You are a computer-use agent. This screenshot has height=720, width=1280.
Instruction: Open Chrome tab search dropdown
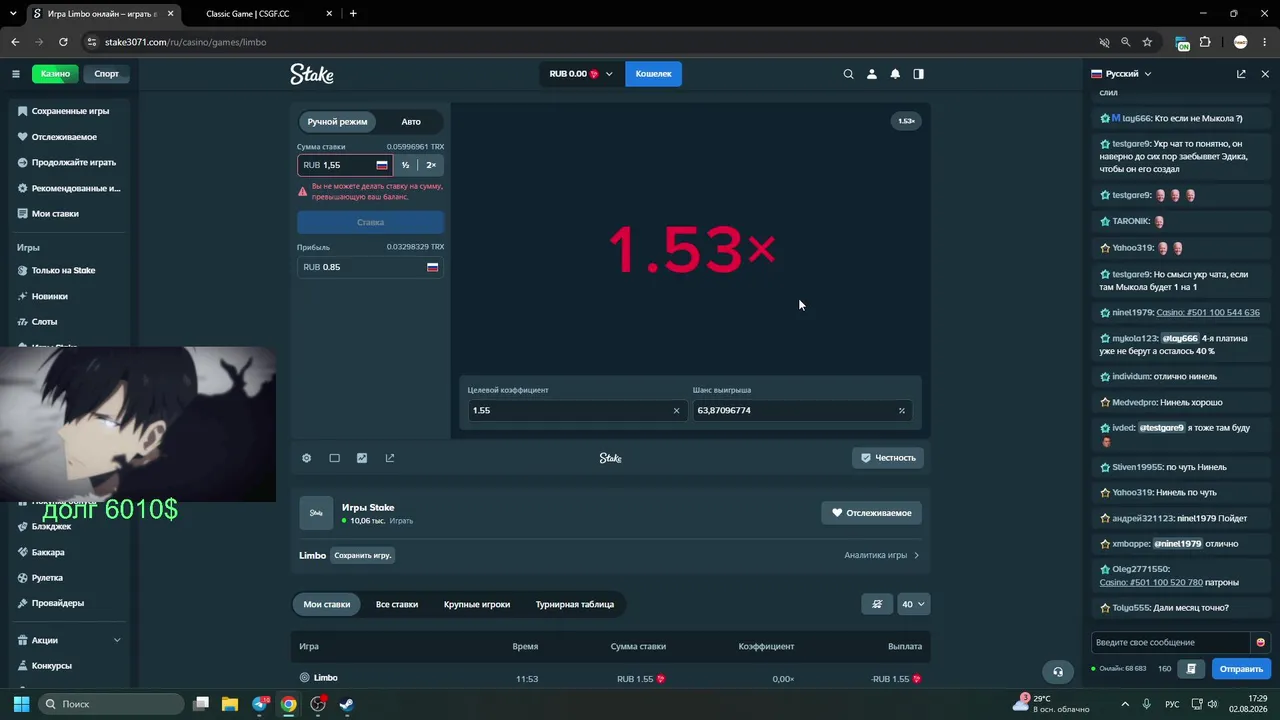click(x=13, y=14)
